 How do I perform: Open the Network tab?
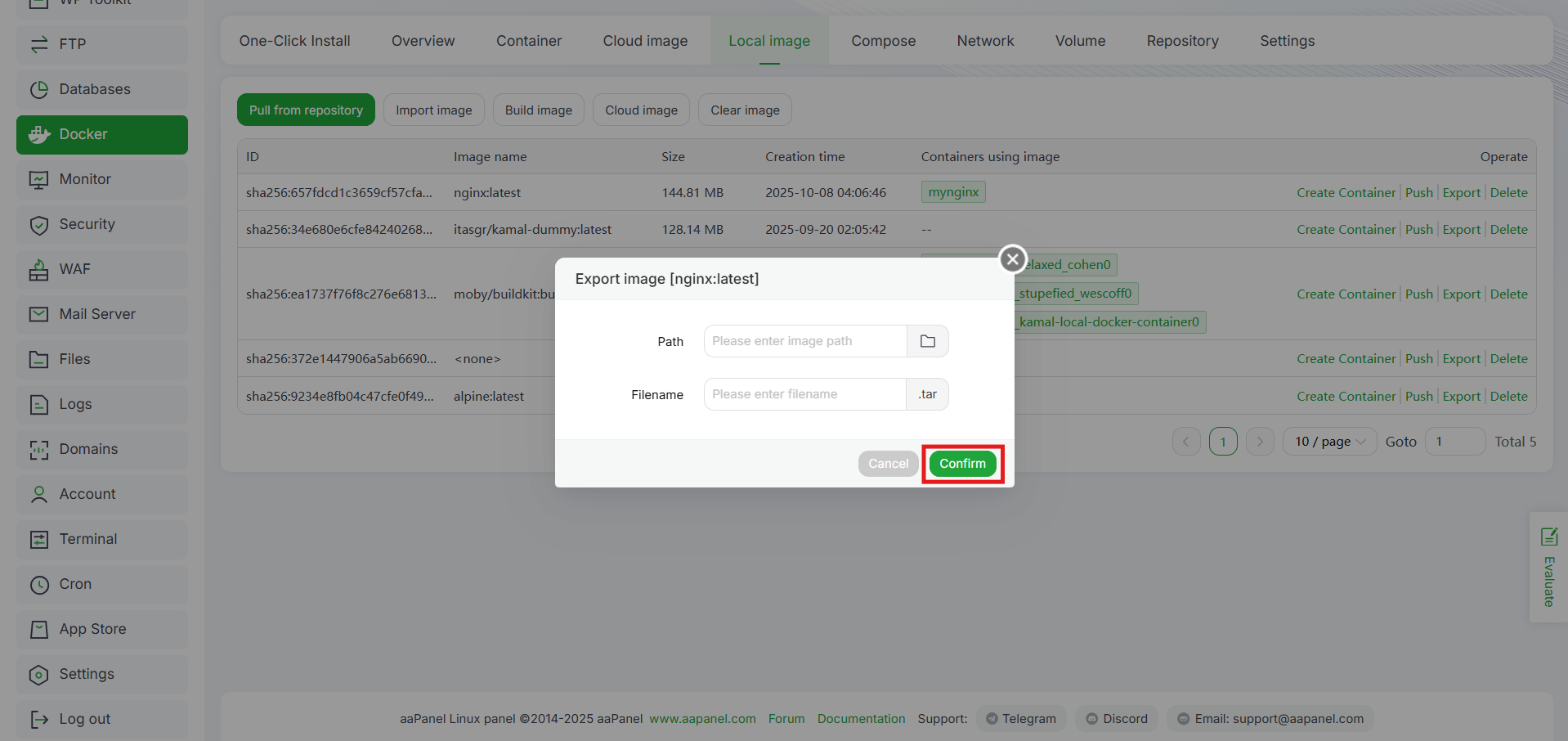tap(985, 41)
